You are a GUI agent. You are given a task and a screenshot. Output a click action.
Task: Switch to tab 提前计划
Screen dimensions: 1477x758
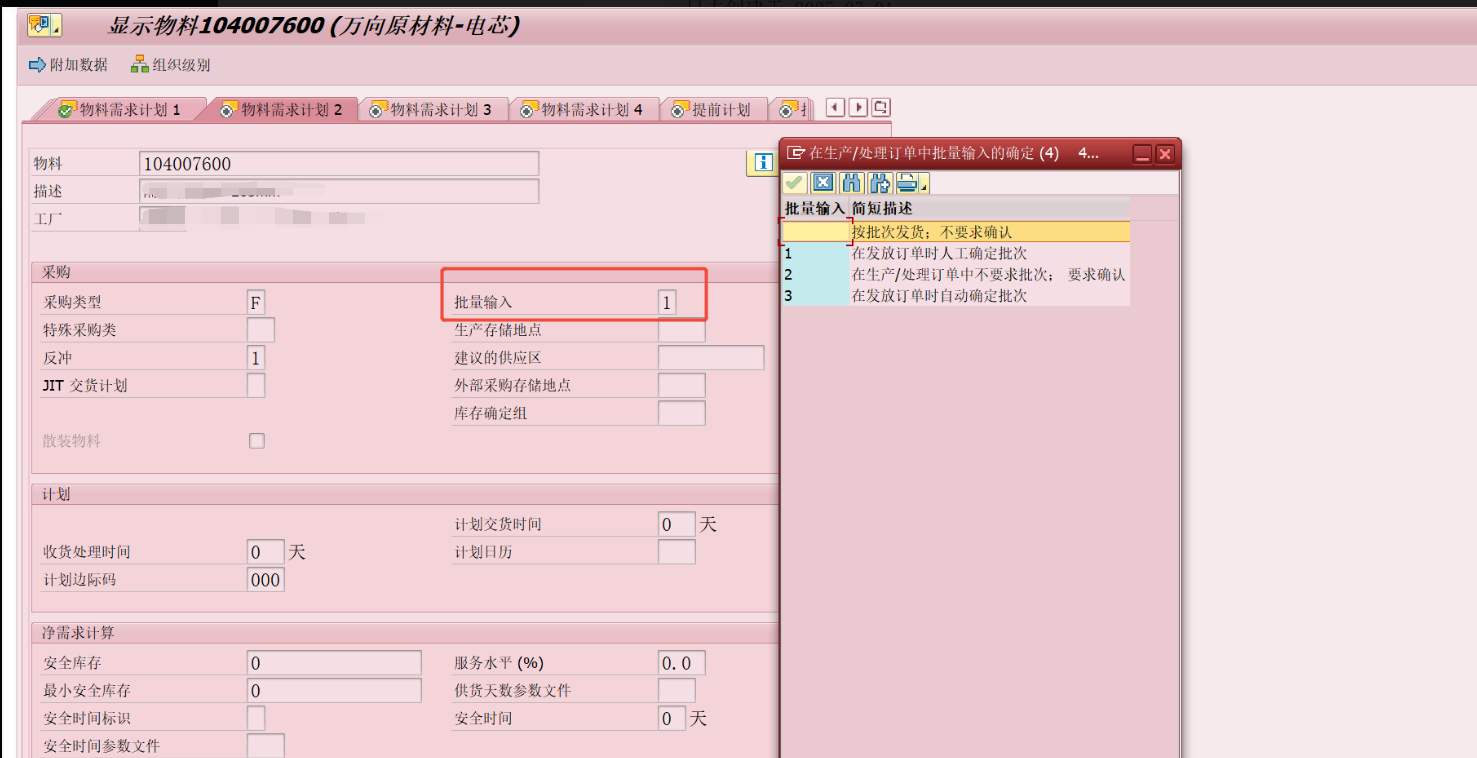[x=711, y=110]
